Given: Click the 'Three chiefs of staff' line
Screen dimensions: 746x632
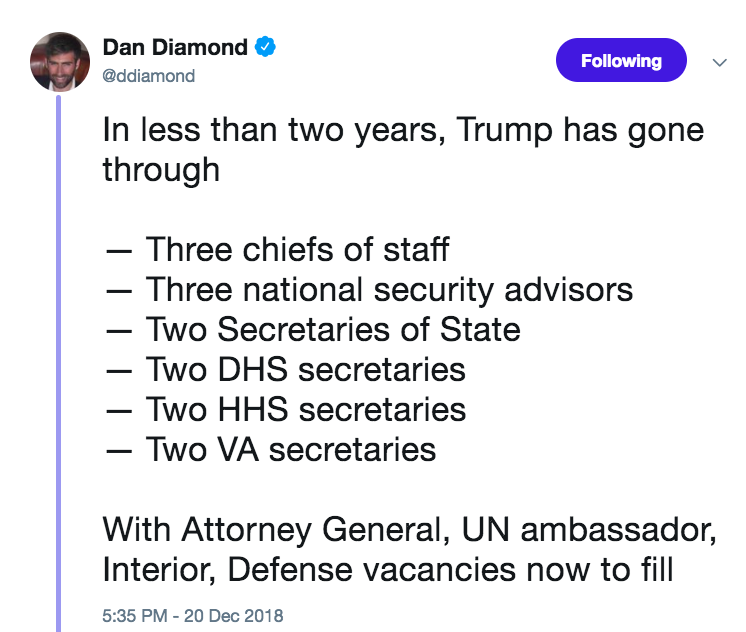Looking at the screenshot, I should (x=278, y=249).
